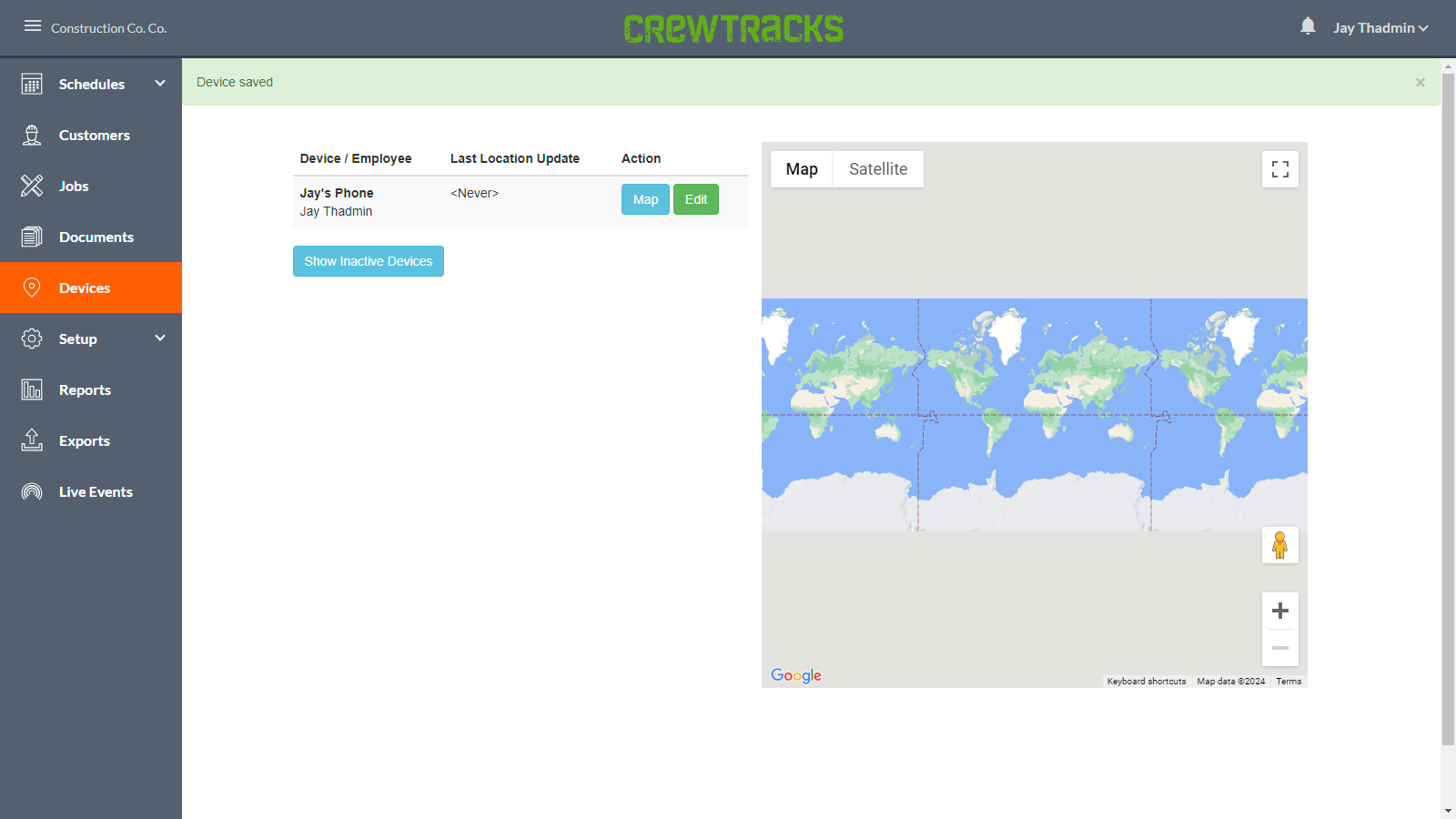Select the Street View pegman icon
The width and height of the screenshot is (1456, 819).
coord(1280,545)
